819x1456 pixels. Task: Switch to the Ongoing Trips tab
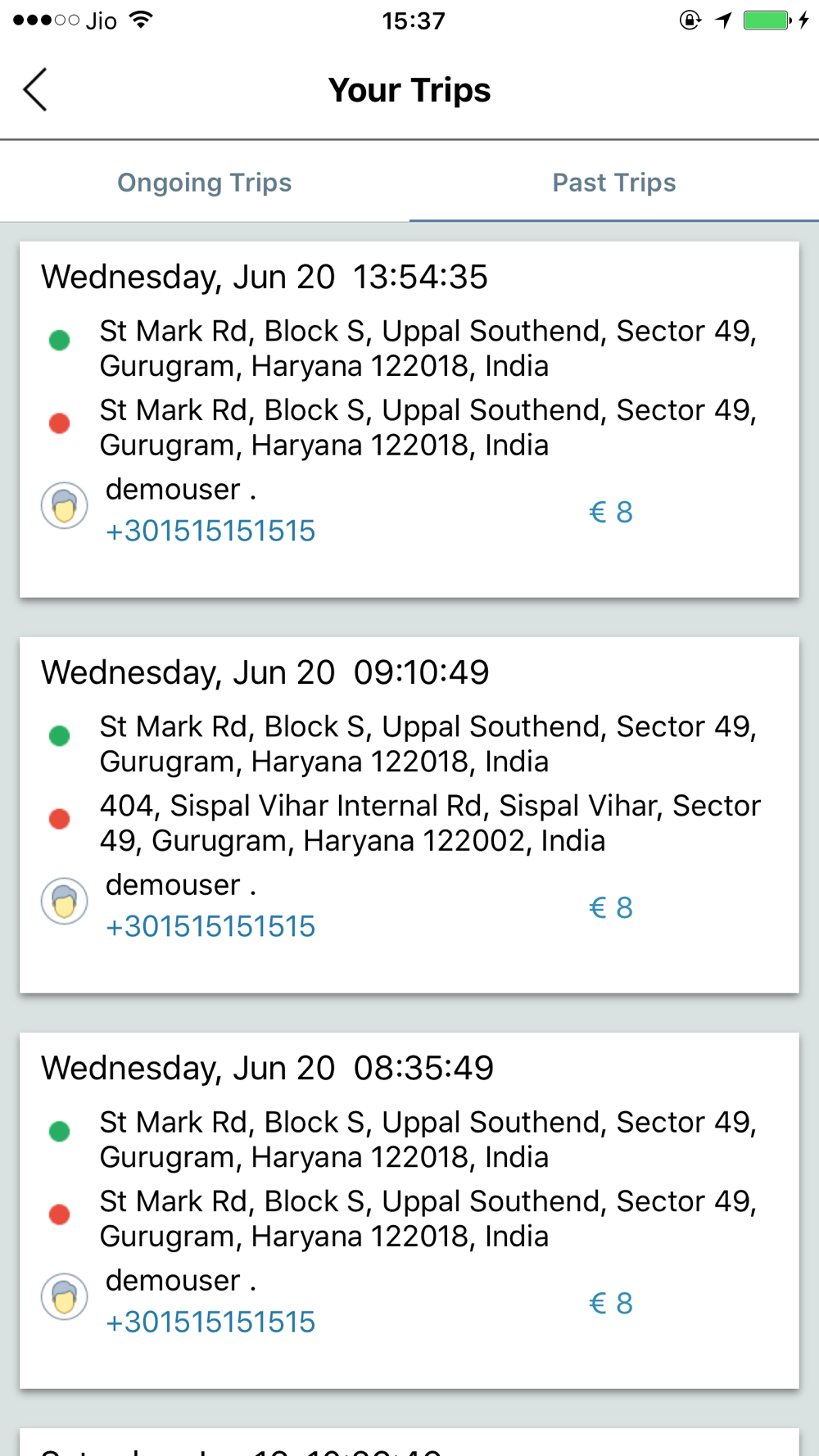[205, 182]
